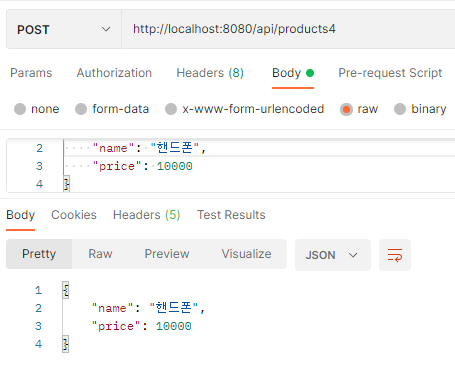Open the response Headers (5) tab
The image size is (455, 365).
147,215
